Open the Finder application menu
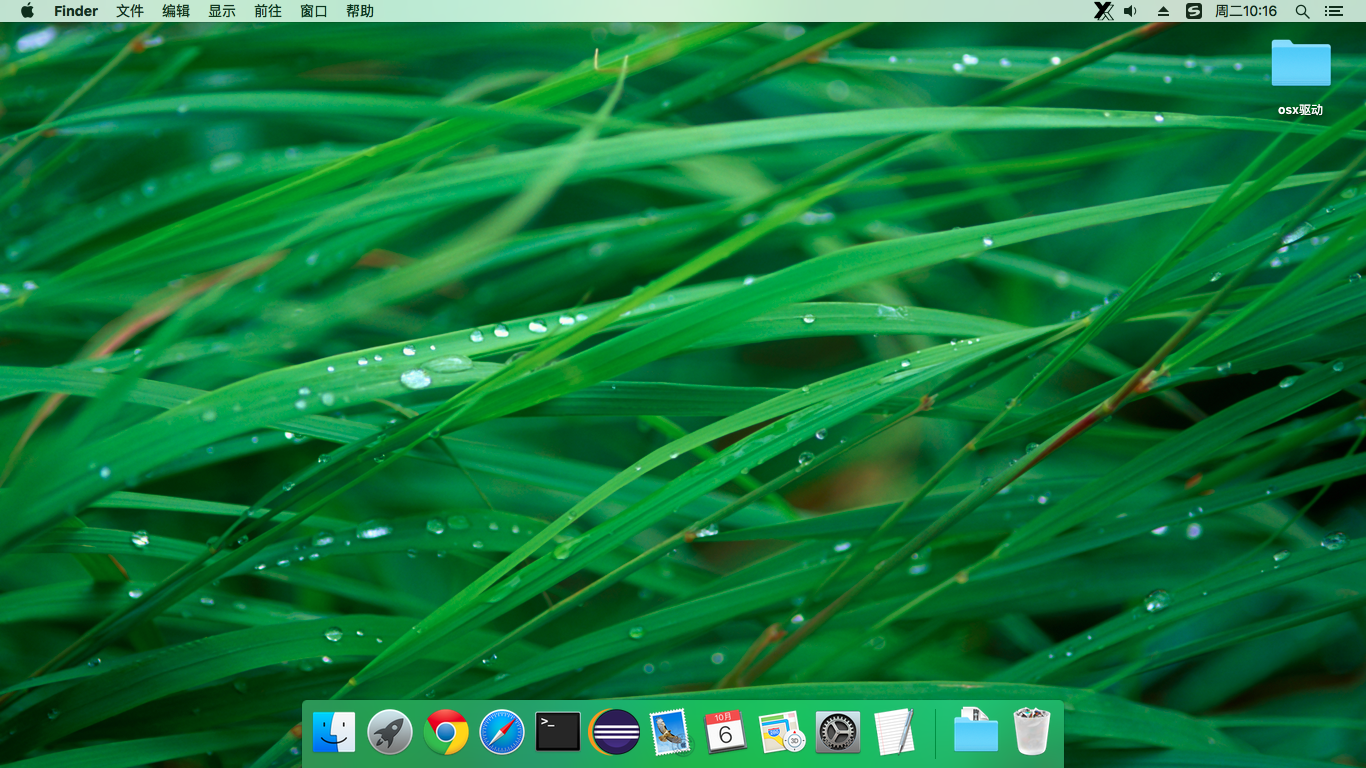The width and height of the screenshot is (1366, 768). [x=76, y=11]
